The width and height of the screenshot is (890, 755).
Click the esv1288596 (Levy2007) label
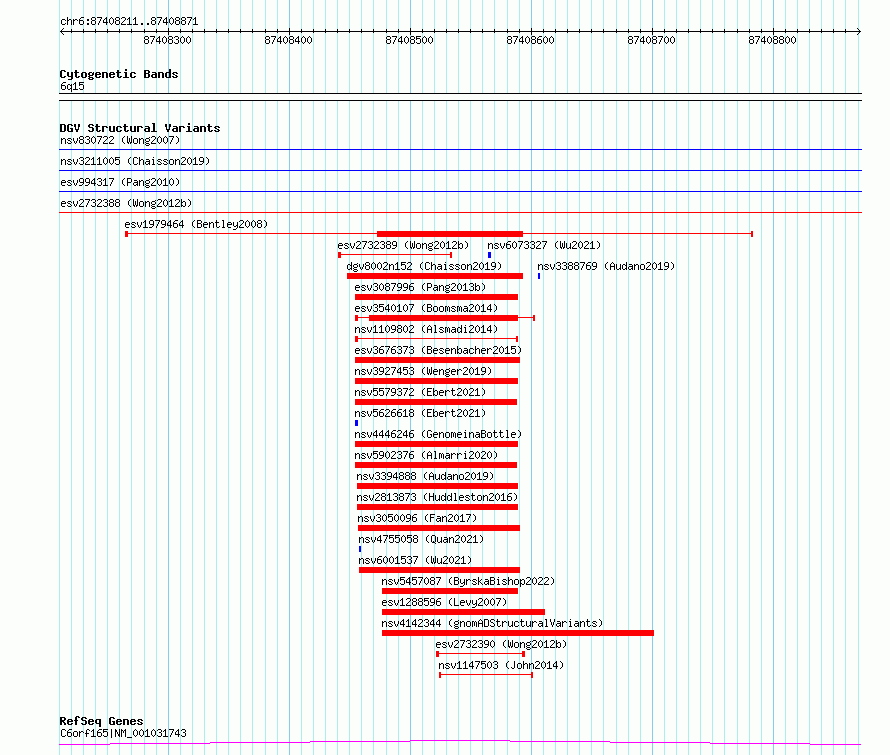pos(444,602)
